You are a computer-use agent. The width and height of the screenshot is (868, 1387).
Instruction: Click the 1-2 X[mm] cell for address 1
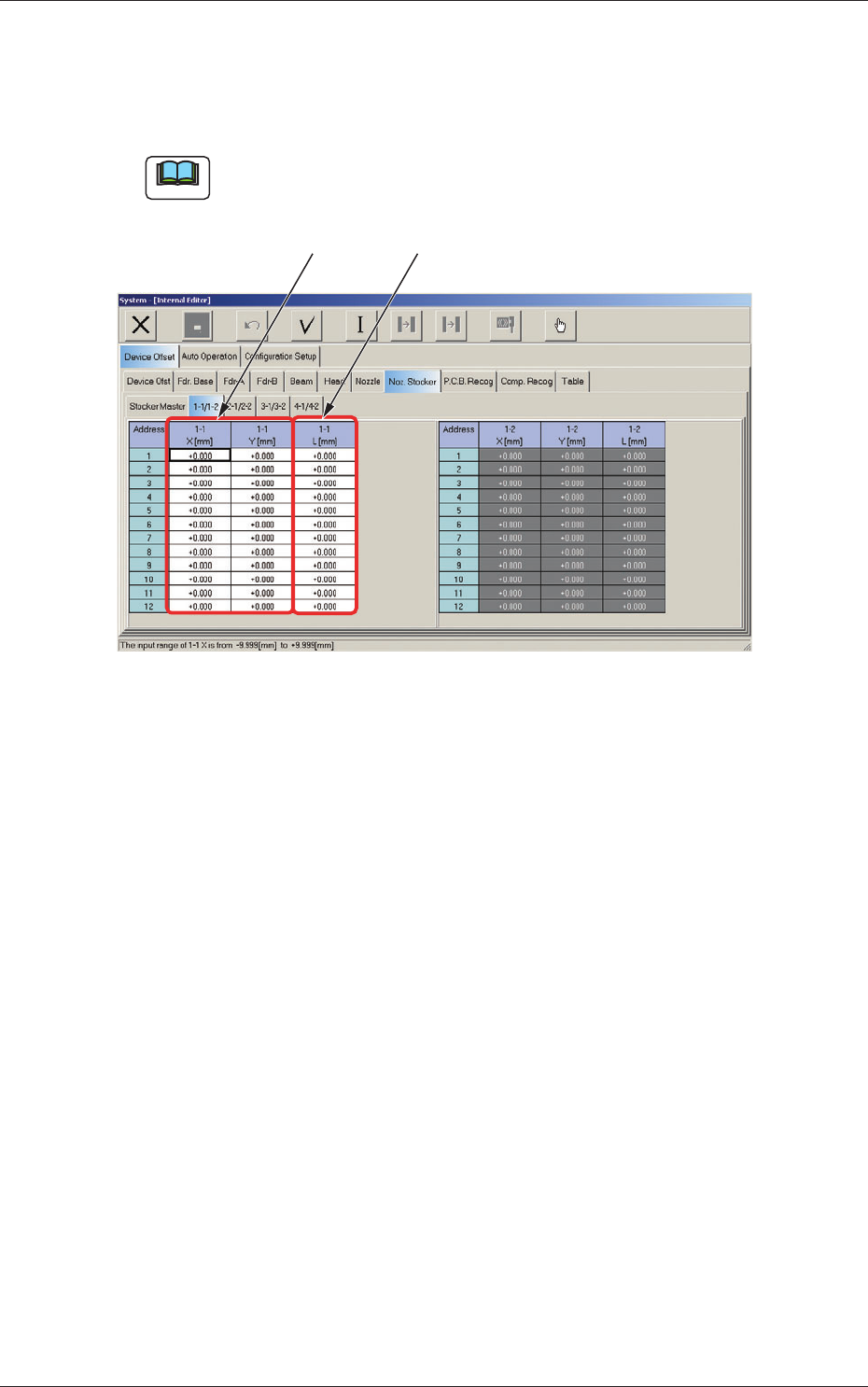pos(510,455)
